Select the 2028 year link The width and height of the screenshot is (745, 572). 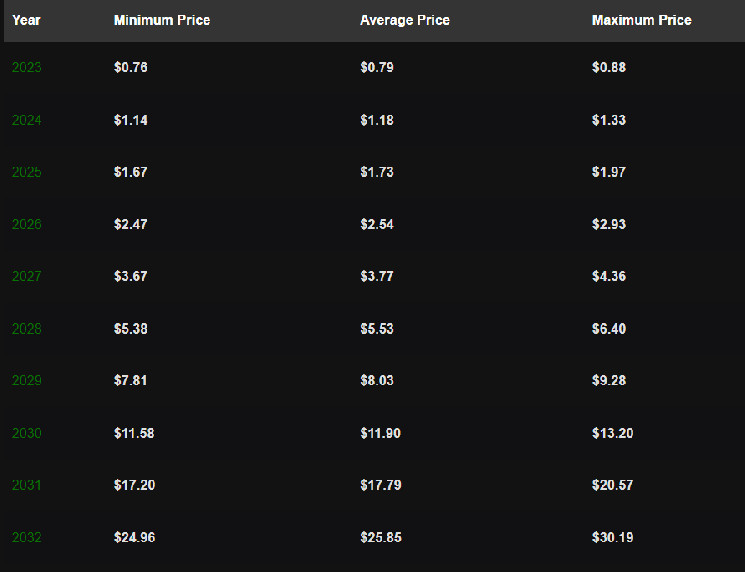coord(26,329)
